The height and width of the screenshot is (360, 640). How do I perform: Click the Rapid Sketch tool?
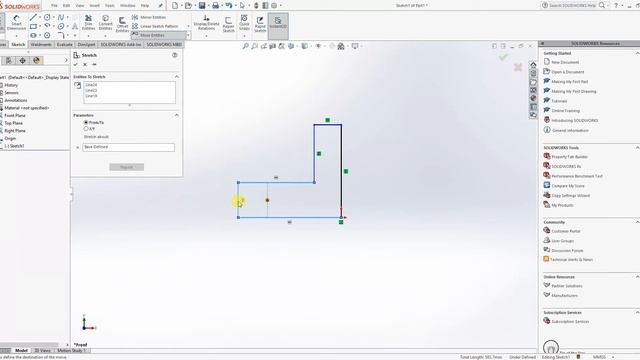(260, 24)
